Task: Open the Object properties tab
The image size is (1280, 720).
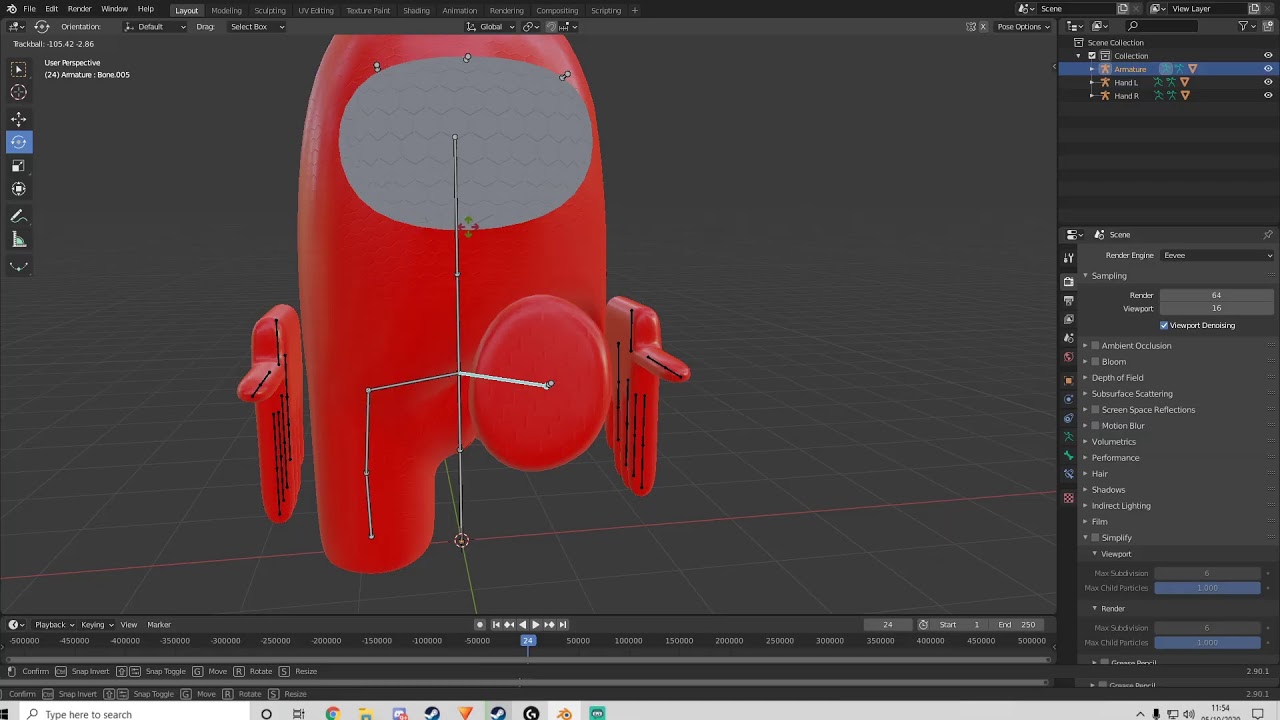Action: 1068,380
